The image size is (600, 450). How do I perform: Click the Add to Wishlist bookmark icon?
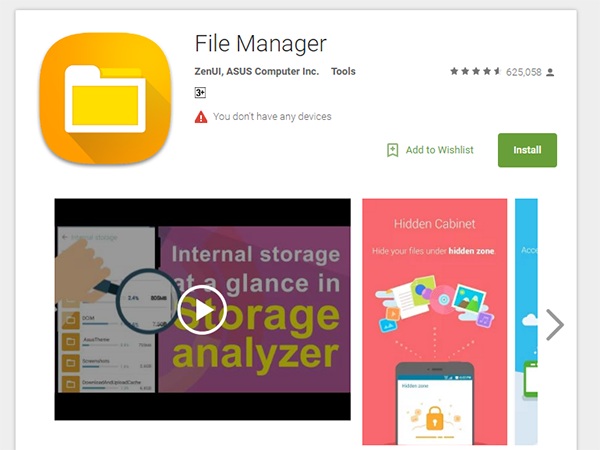coord(392,150)
